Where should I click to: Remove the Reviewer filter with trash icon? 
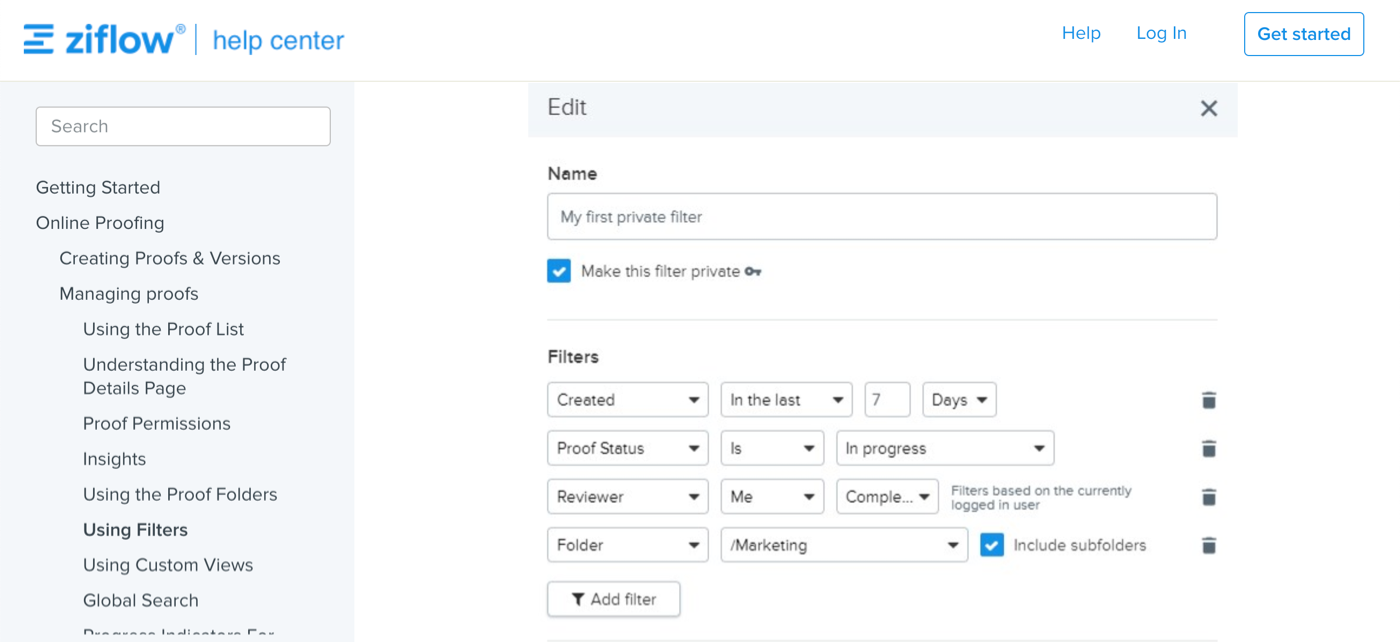[x=1208, y=497]
